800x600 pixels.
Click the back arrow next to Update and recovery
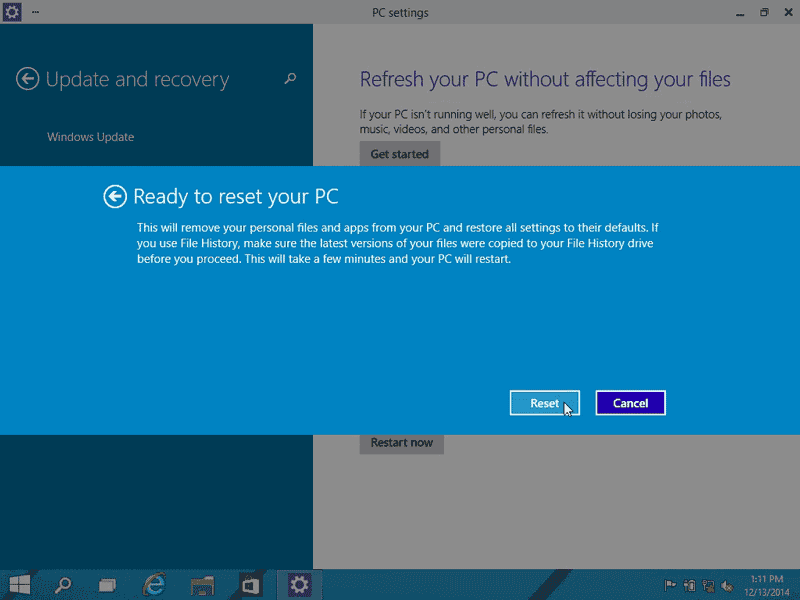(27, 79)
